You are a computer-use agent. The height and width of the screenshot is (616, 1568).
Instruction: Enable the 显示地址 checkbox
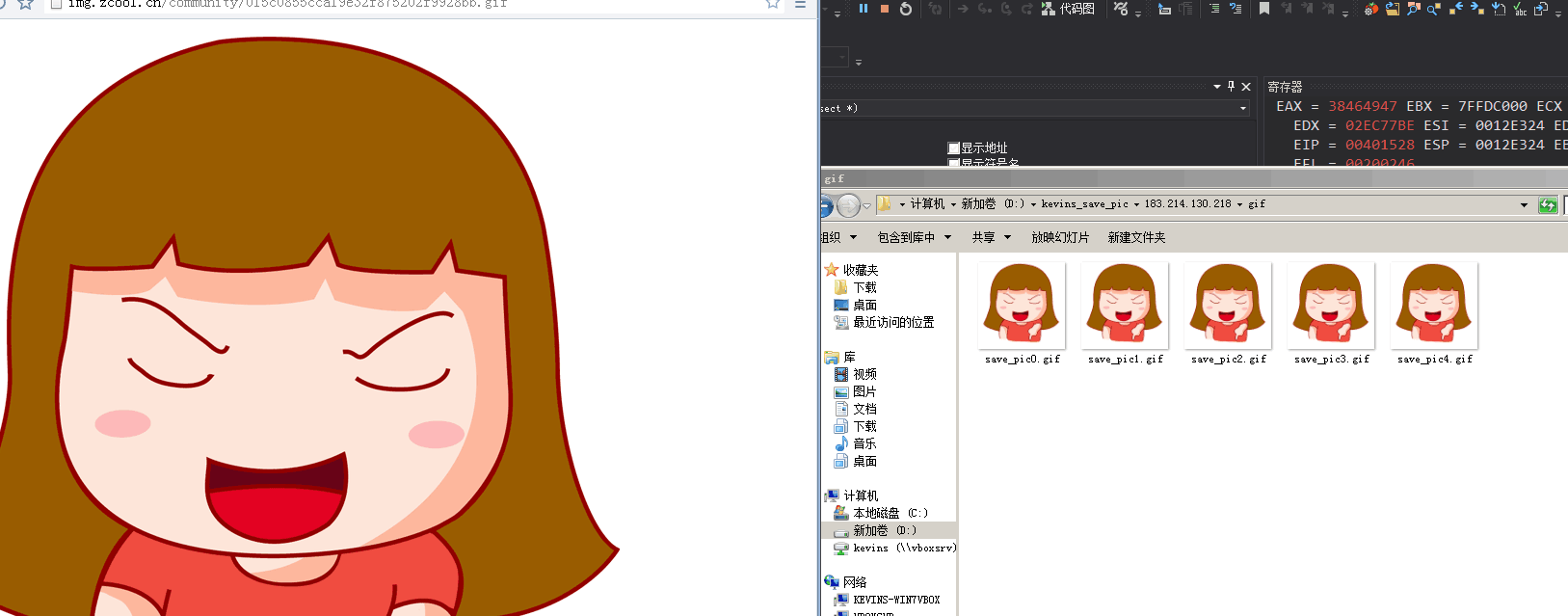(954, 148)
